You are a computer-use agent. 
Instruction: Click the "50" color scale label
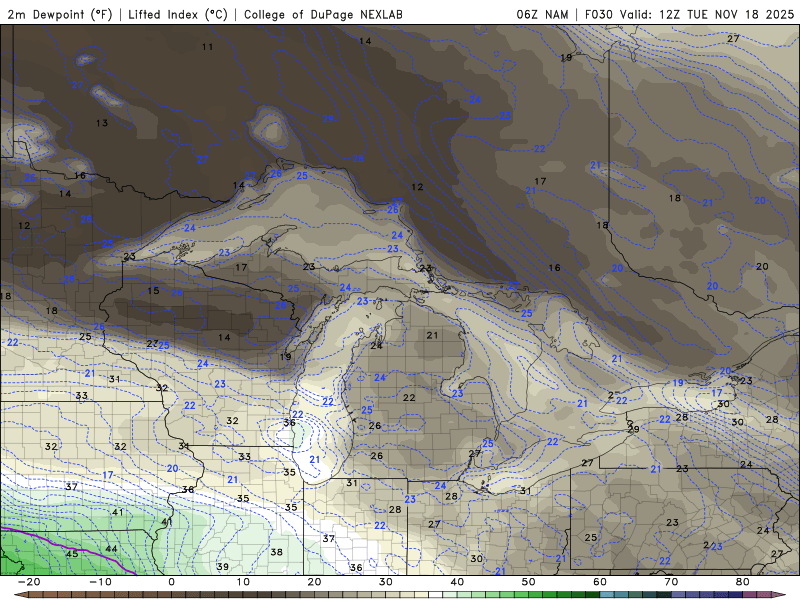point(529,582)
